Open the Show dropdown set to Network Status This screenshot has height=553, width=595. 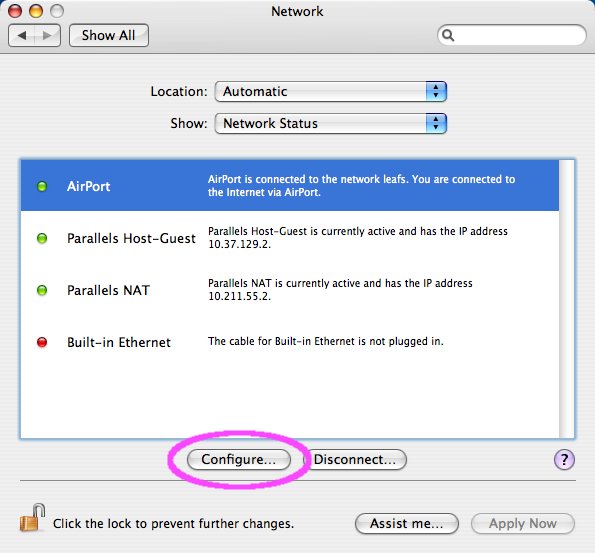tap(331, 123)
